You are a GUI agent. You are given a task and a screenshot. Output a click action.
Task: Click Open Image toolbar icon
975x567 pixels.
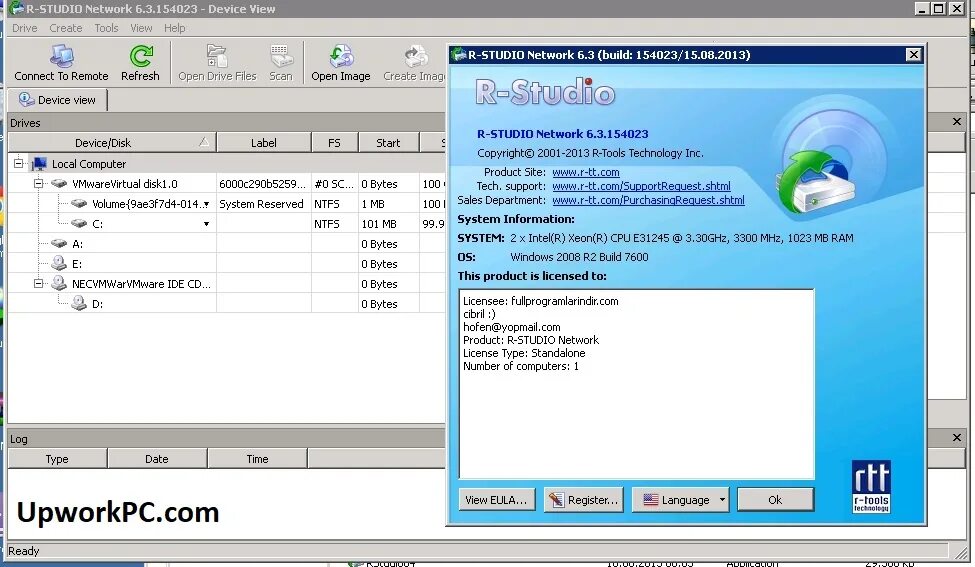(x=341, y=56)
